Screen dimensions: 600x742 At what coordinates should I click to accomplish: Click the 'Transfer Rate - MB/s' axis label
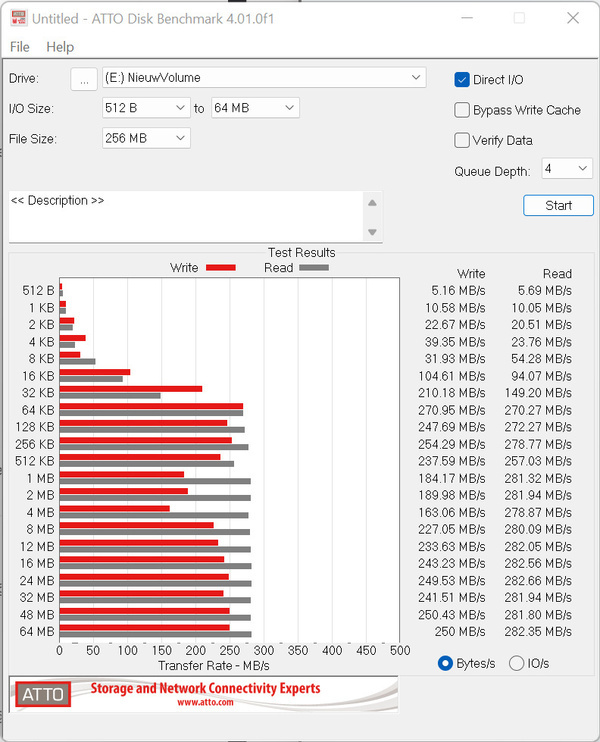pos(214,666)
